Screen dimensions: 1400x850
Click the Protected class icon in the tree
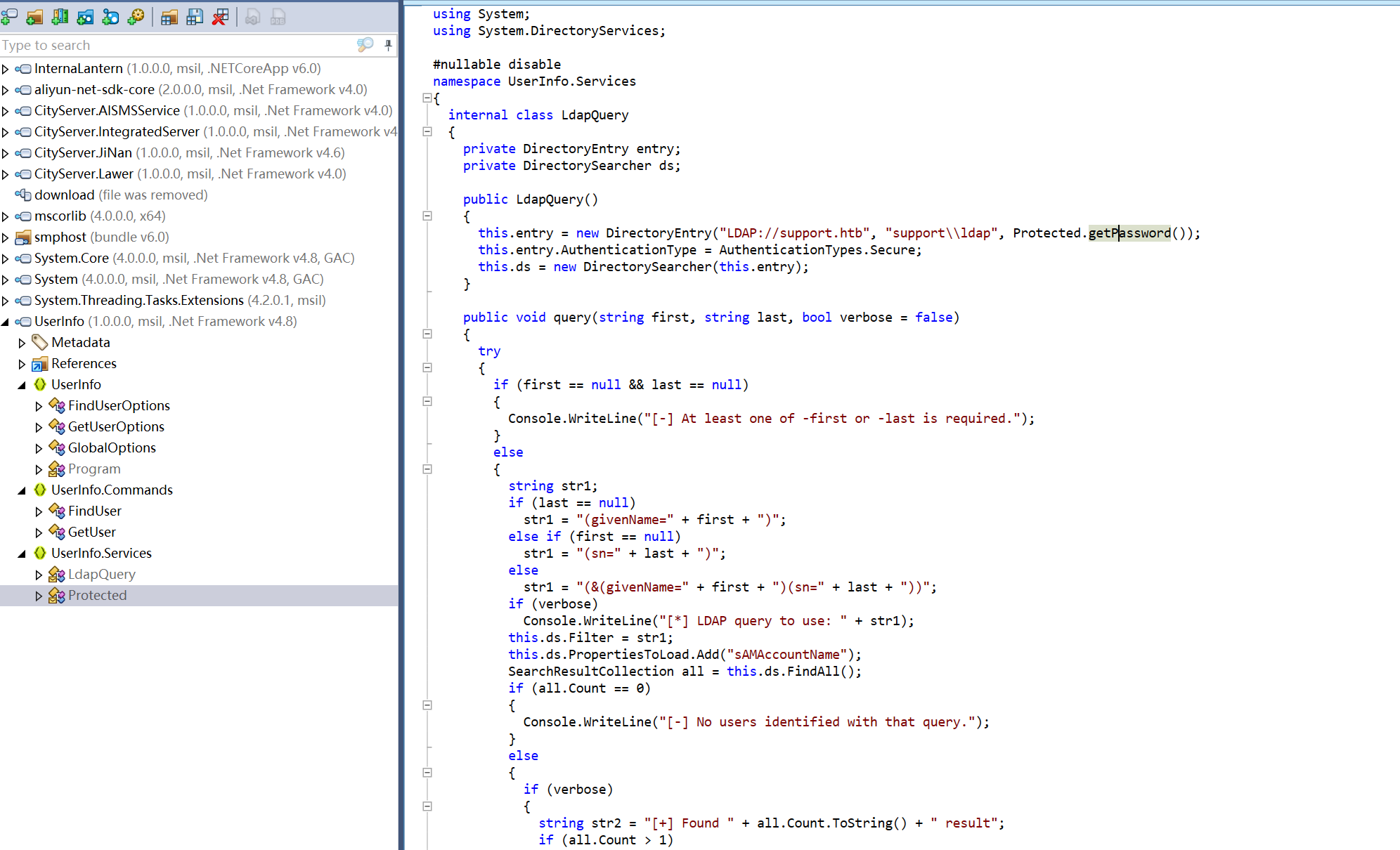[x=57, y=595]
